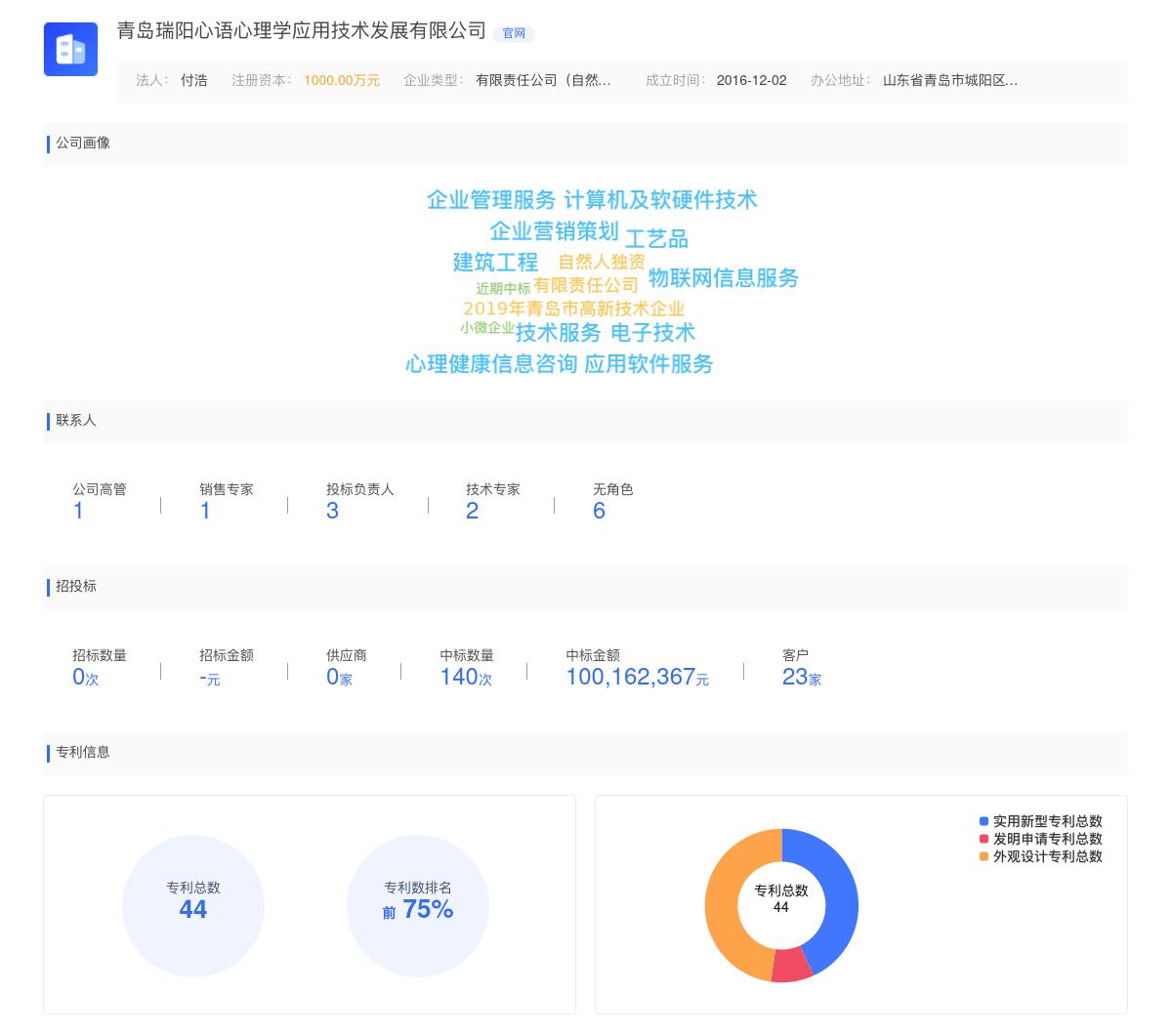
Task: Select word cloud tag 电子技术
Action: click(x=653, y=333)
